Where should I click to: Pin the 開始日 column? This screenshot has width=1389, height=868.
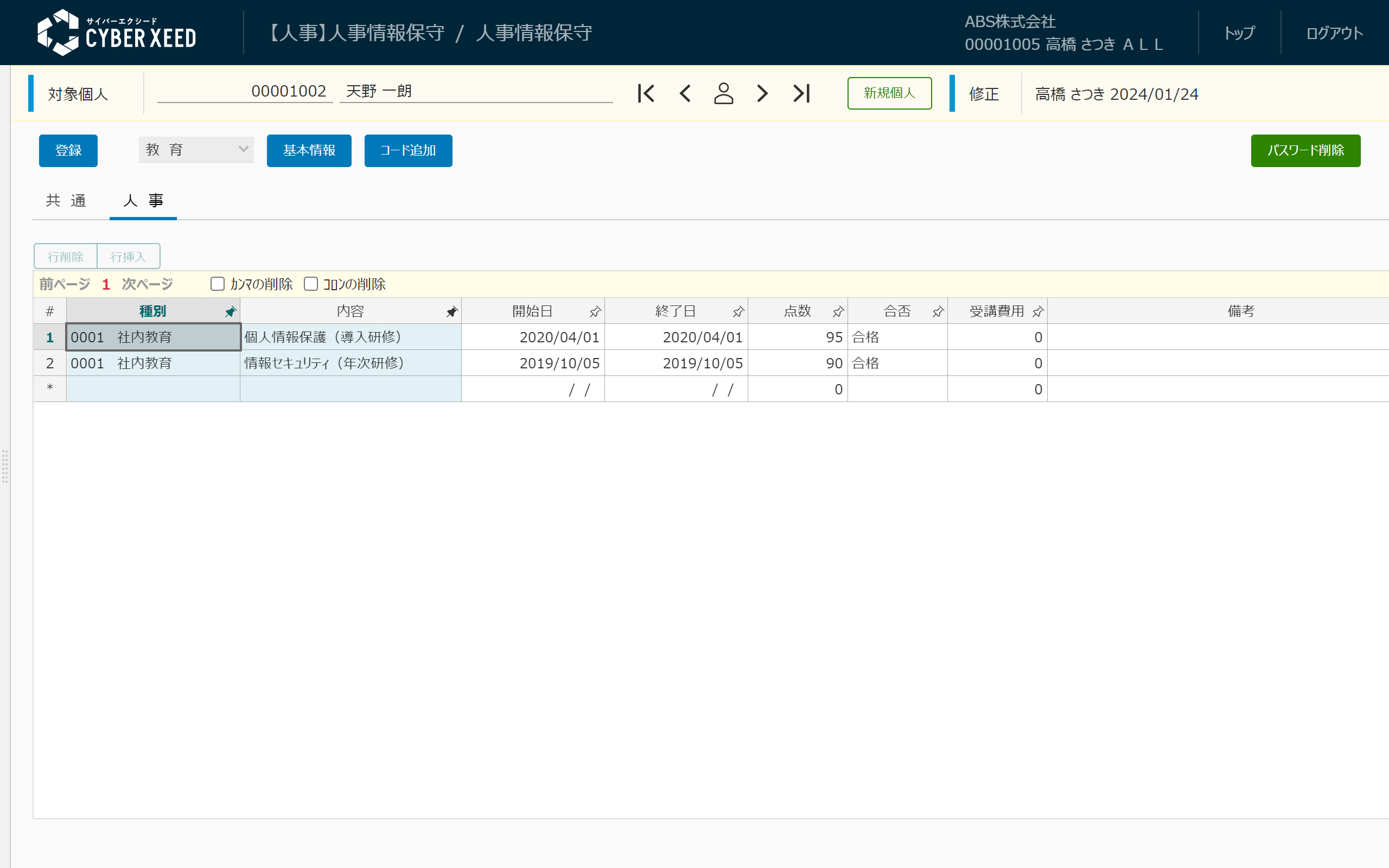click(x=595, y=312)
